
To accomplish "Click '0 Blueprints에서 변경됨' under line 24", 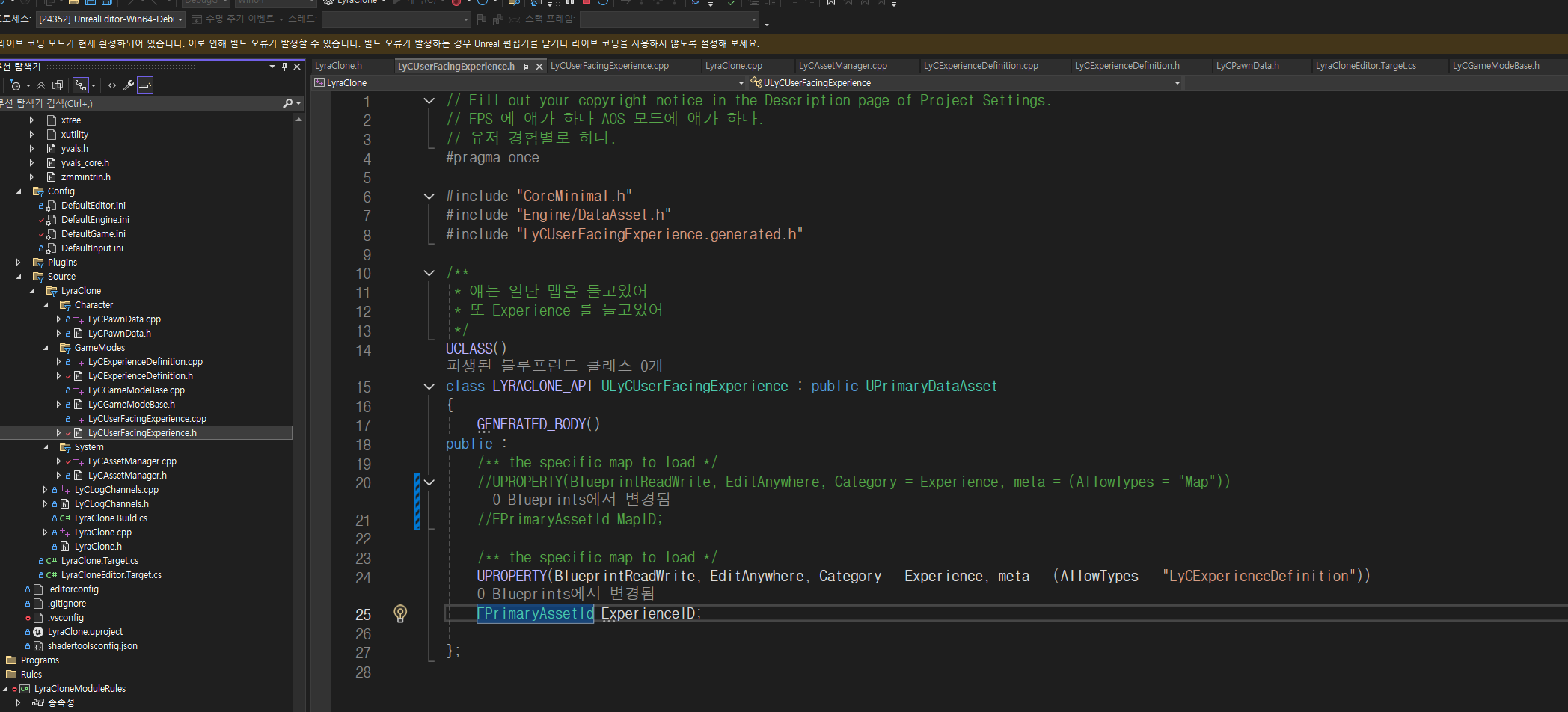I will coord(566,594).
